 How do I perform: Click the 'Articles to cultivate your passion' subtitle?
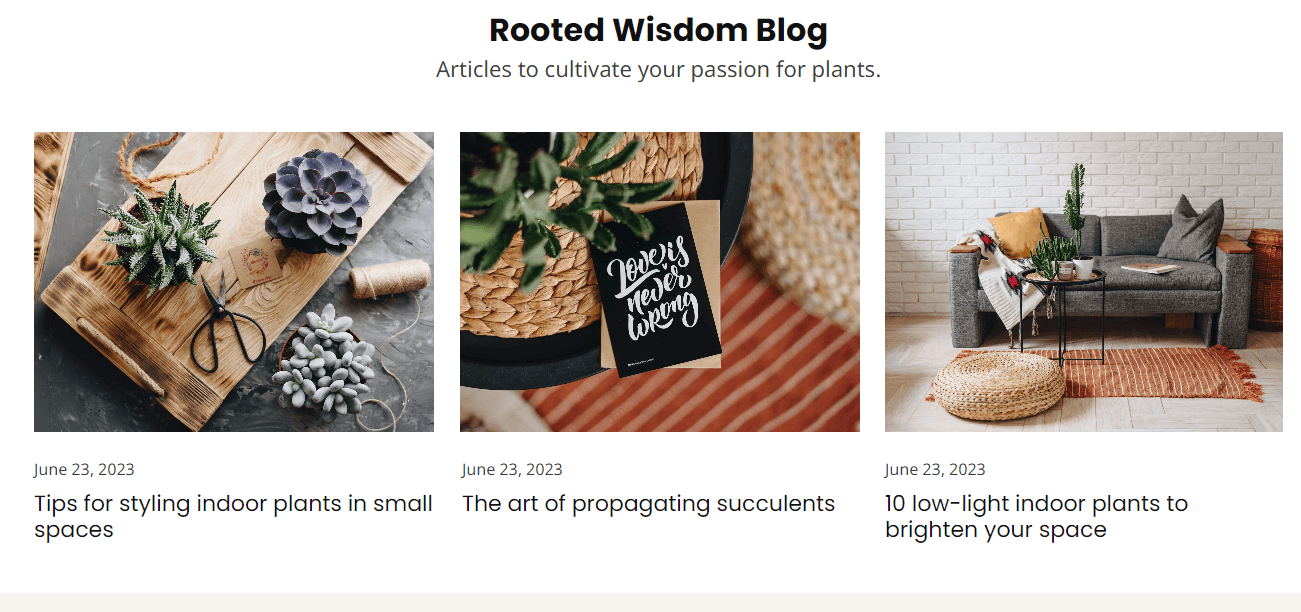click(658, 70)
